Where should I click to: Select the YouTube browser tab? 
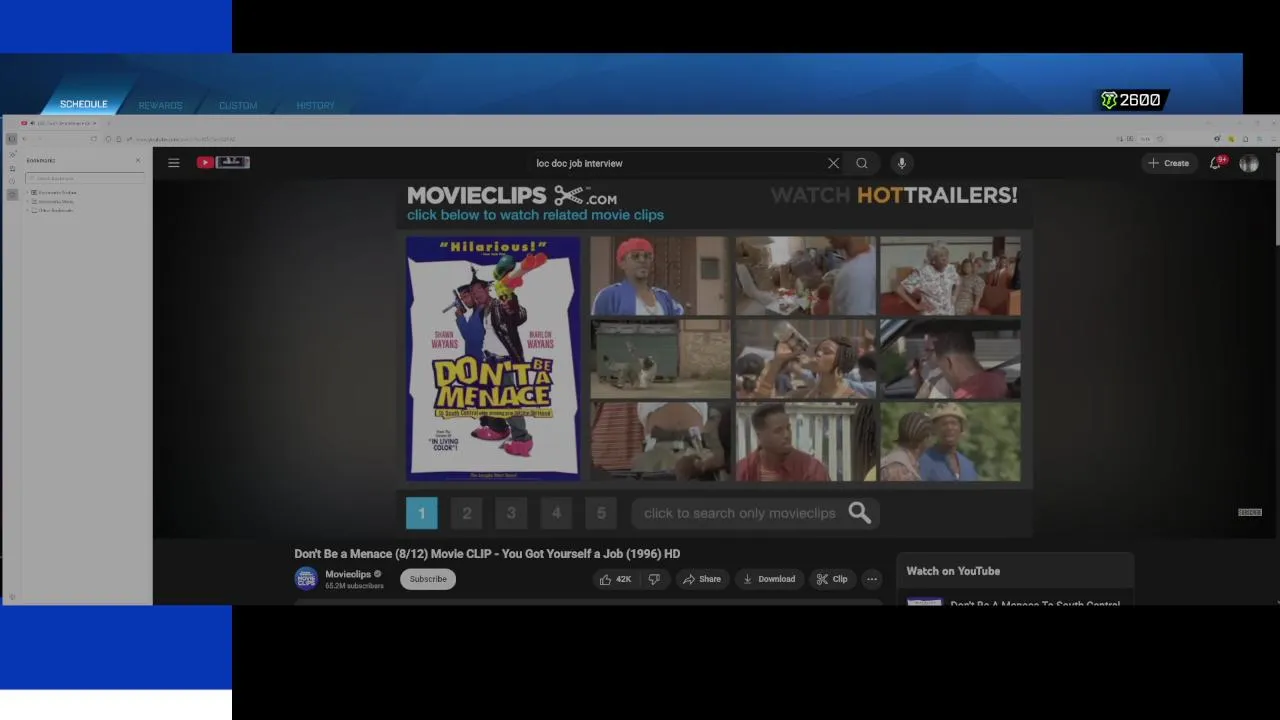click(x=60, y=123)
